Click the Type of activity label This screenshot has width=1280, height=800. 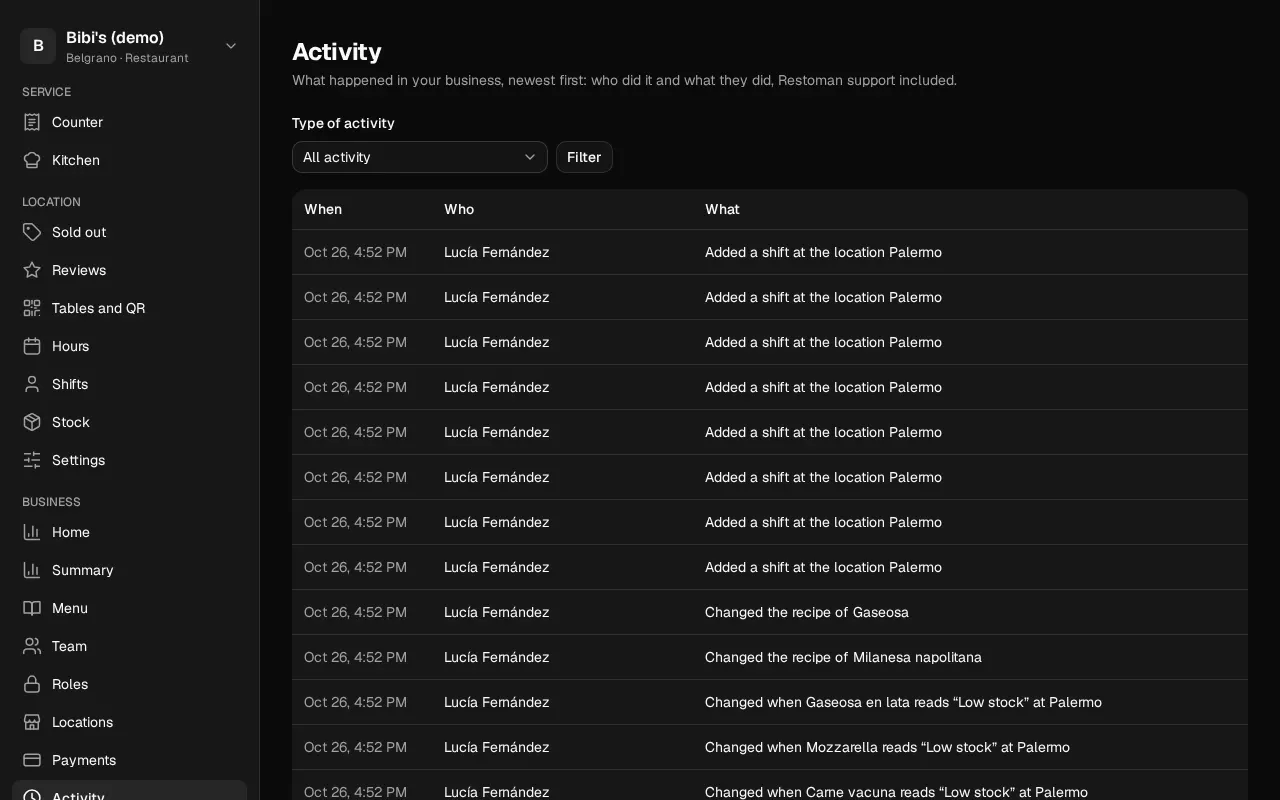pyautogui.click(x=343, y=123)
